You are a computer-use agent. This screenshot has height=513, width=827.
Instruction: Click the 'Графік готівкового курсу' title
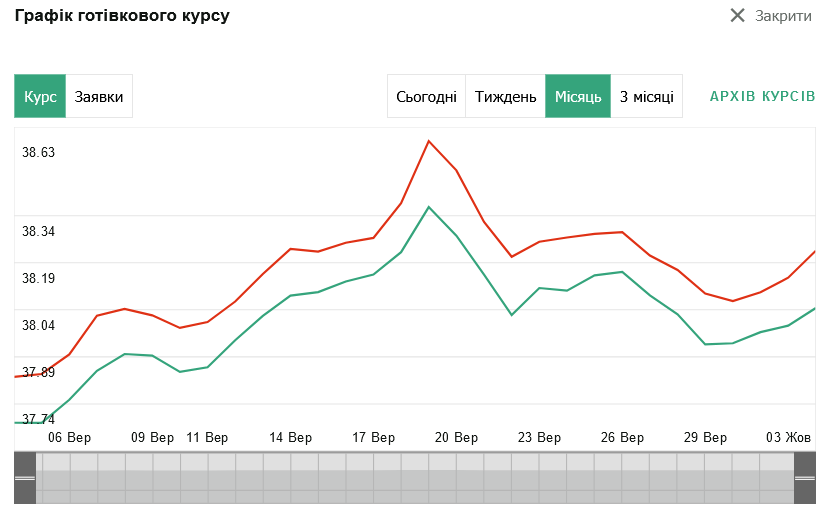pos(121,16)
